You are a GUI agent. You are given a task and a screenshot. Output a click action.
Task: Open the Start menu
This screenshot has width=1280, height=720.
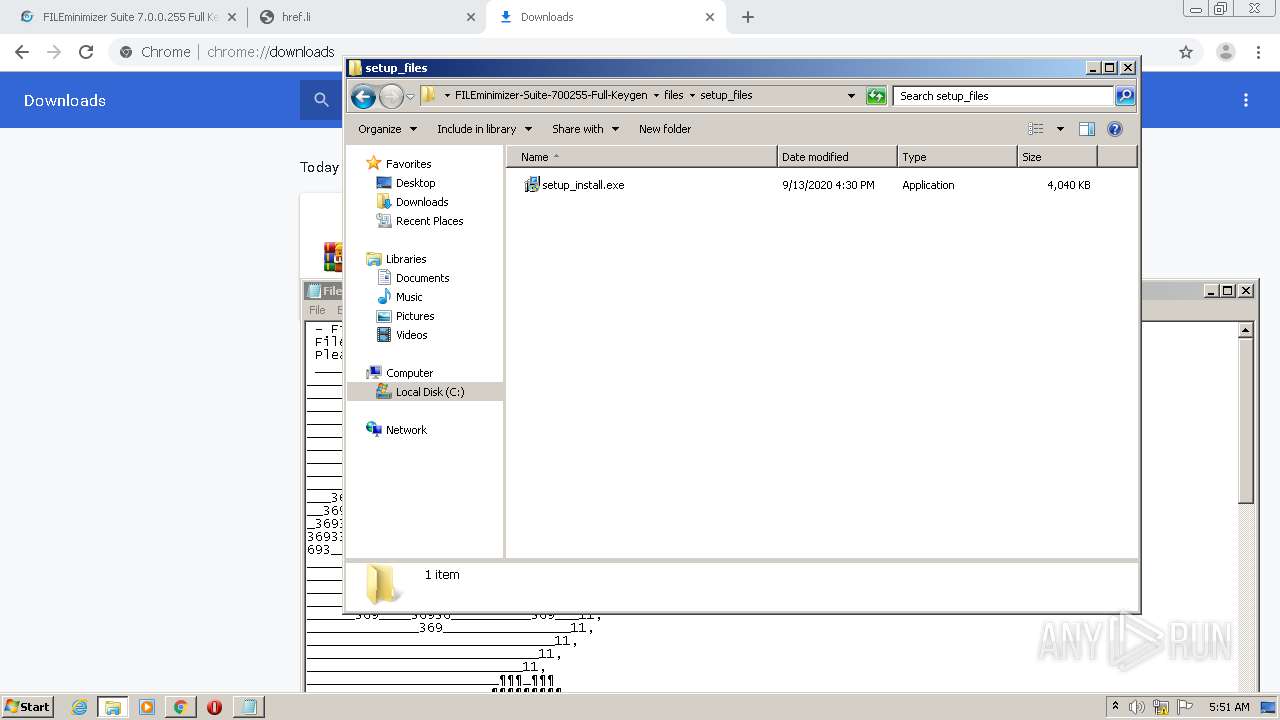(28, 707)
